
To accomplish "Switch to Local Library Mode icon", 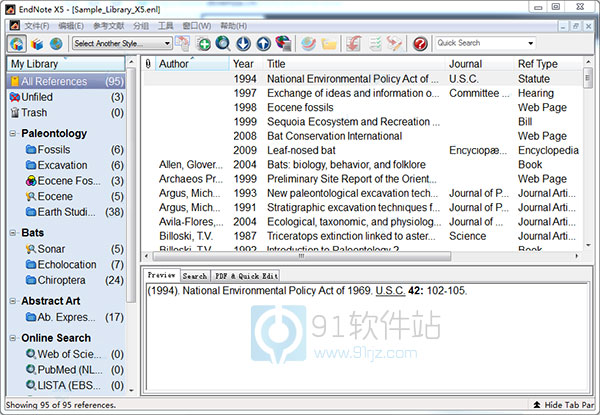I will click(38, 43).
